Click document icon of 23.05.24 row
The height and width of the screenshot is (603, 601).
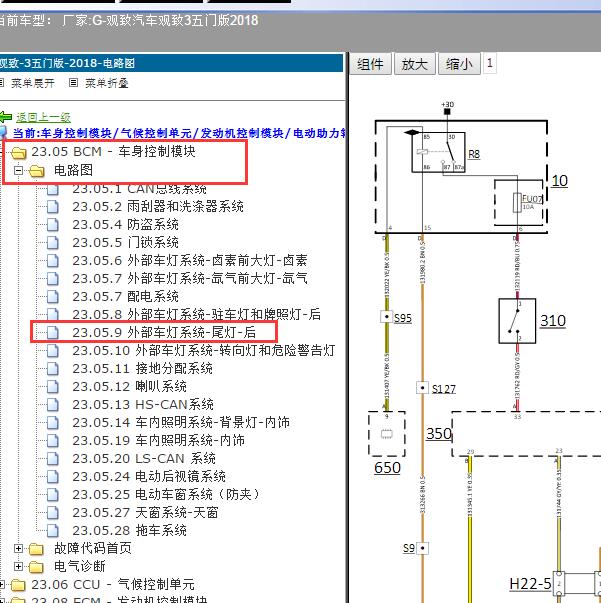(53, 477)
